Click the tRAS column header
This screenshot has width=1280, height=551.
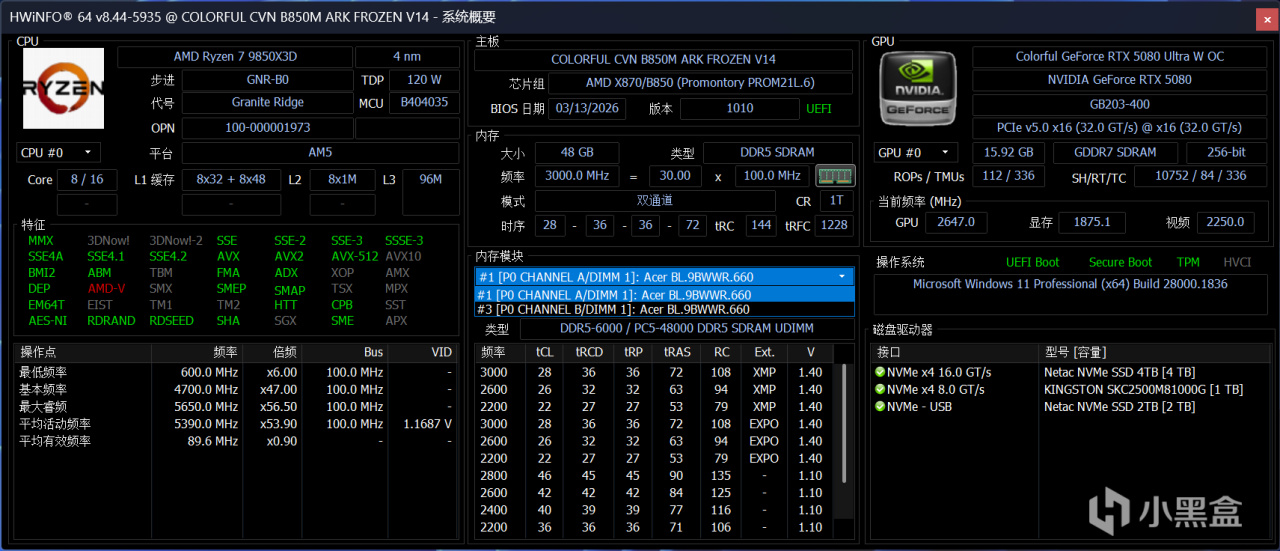(677, 353)
